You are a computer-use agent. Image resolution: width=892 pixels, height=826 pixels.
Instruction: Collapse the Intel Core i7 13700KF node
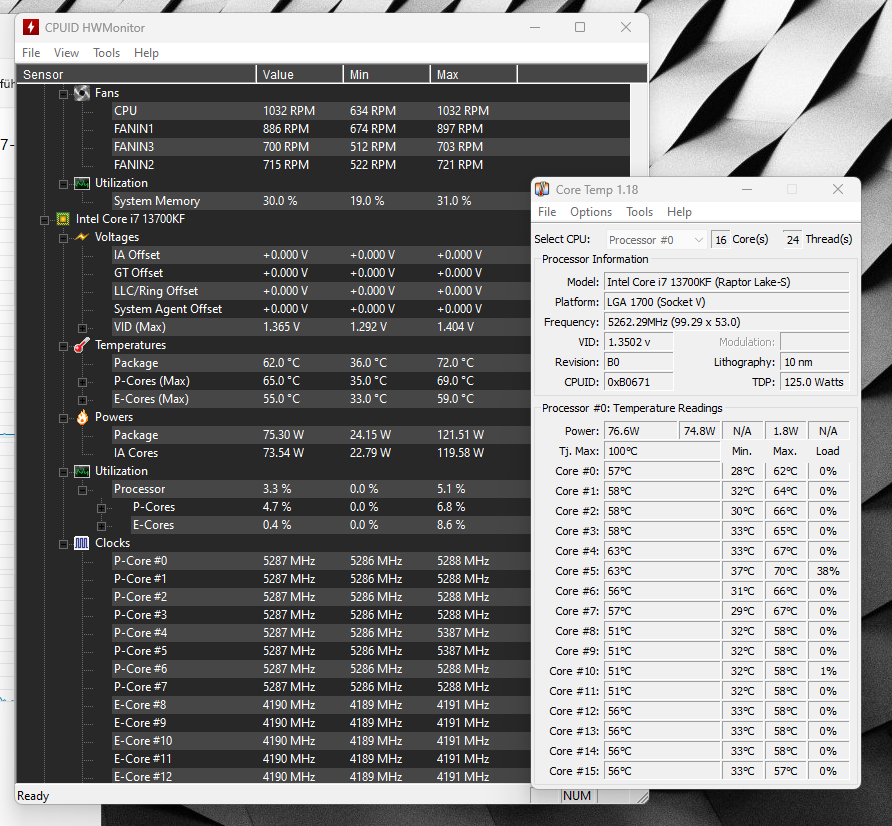pyautogui.click(x=44, y=220)
